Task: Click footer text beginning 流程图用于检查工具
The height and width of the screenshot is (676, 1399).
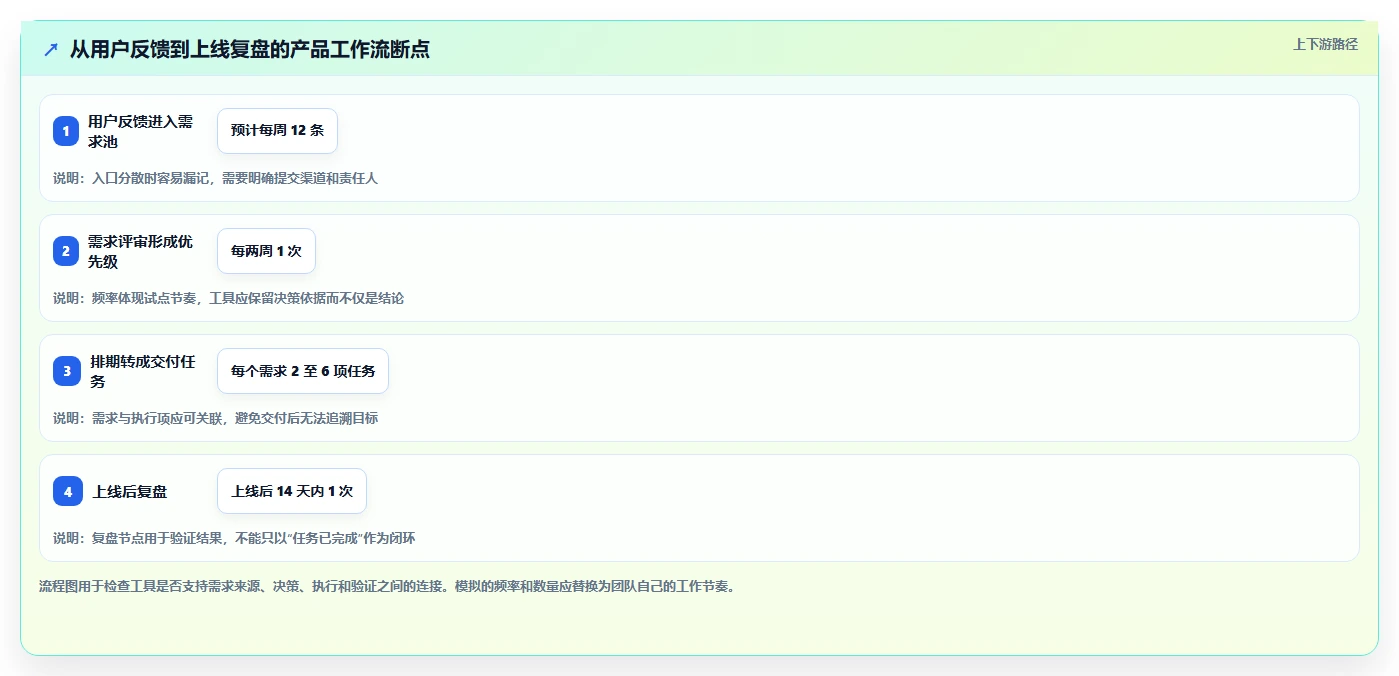Action: [x=387, y=586]
